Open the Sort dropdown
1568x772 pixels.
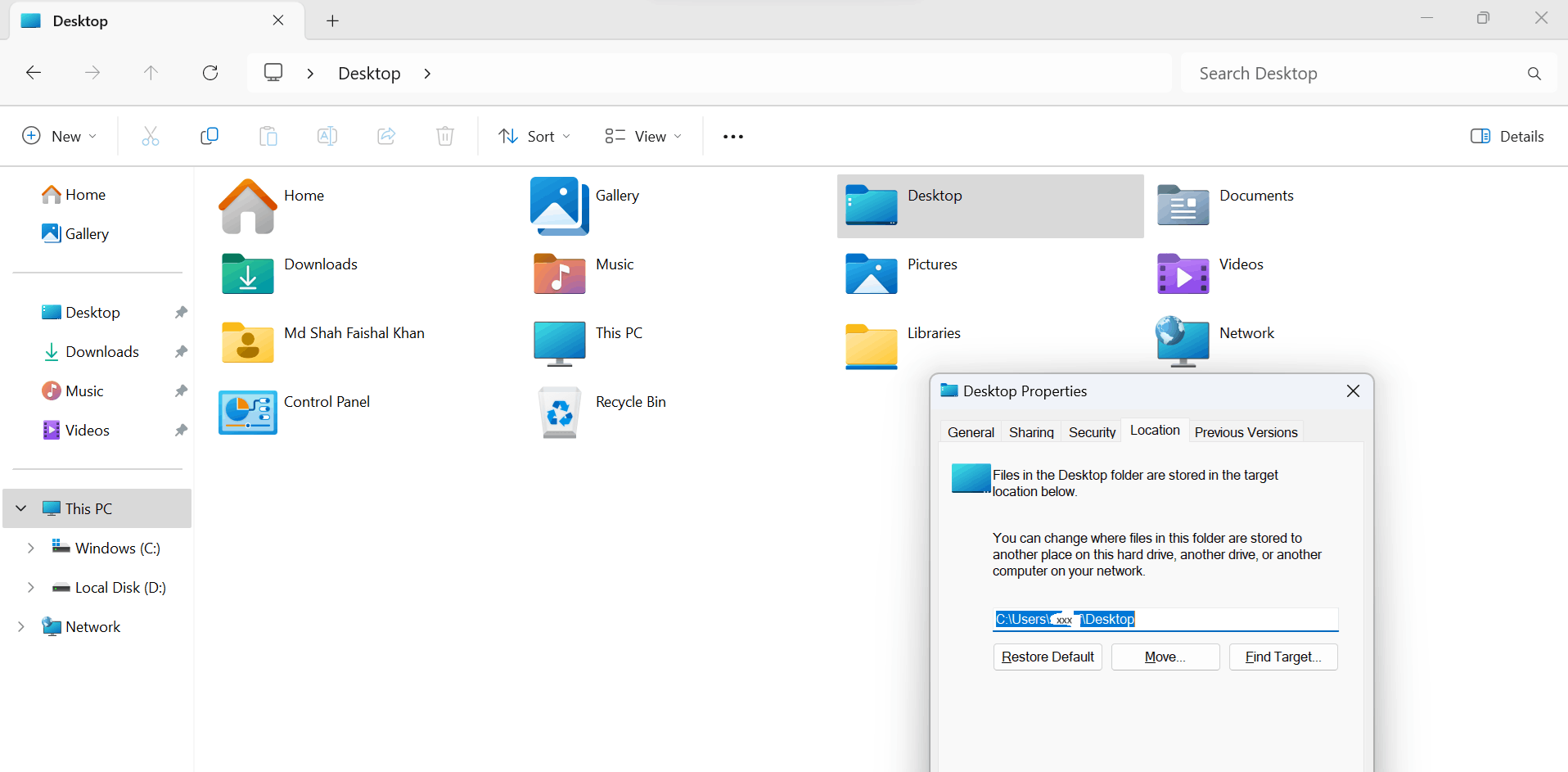pos(534,136)
